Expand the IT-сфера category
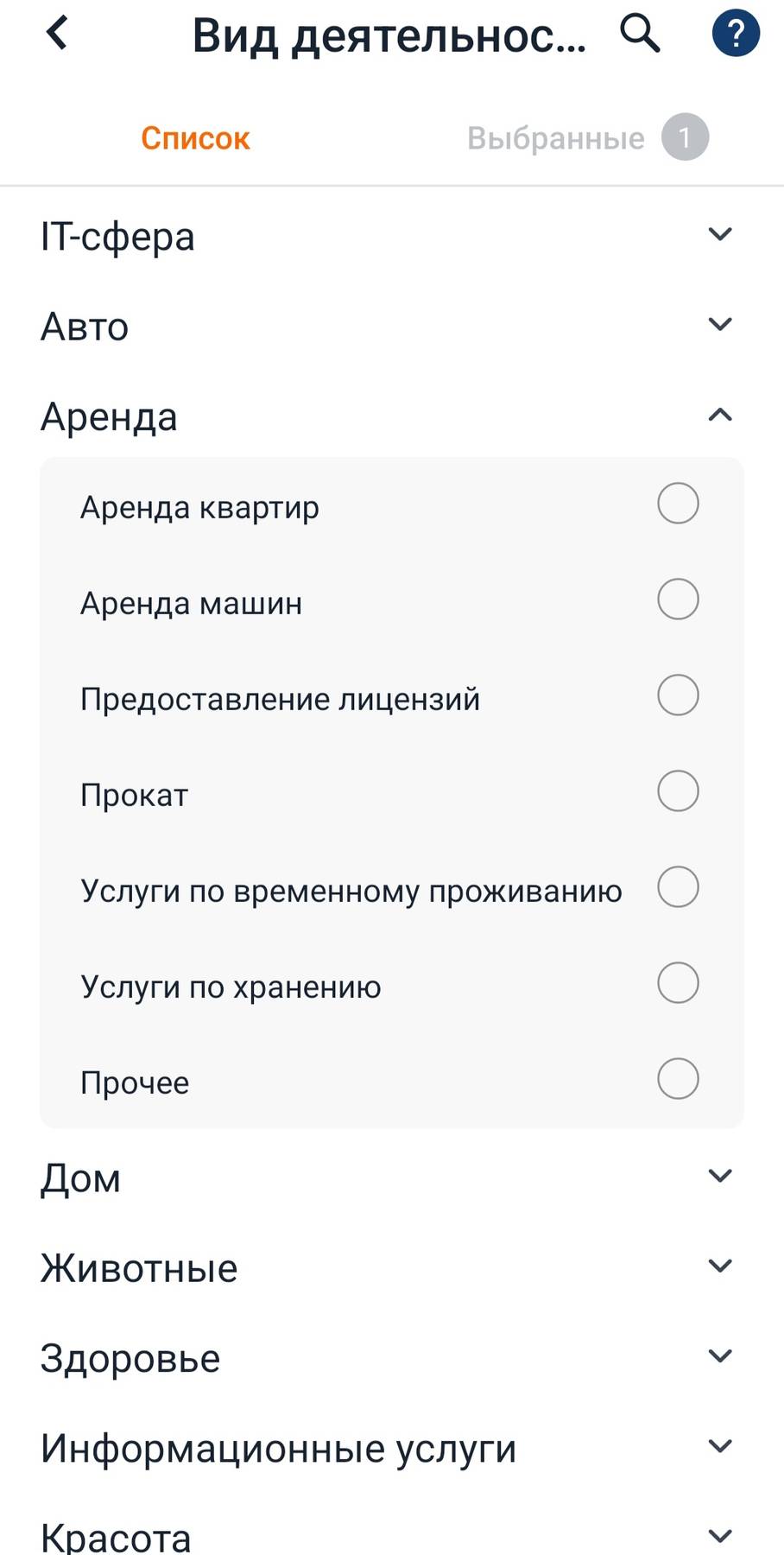 coord(718,234)
